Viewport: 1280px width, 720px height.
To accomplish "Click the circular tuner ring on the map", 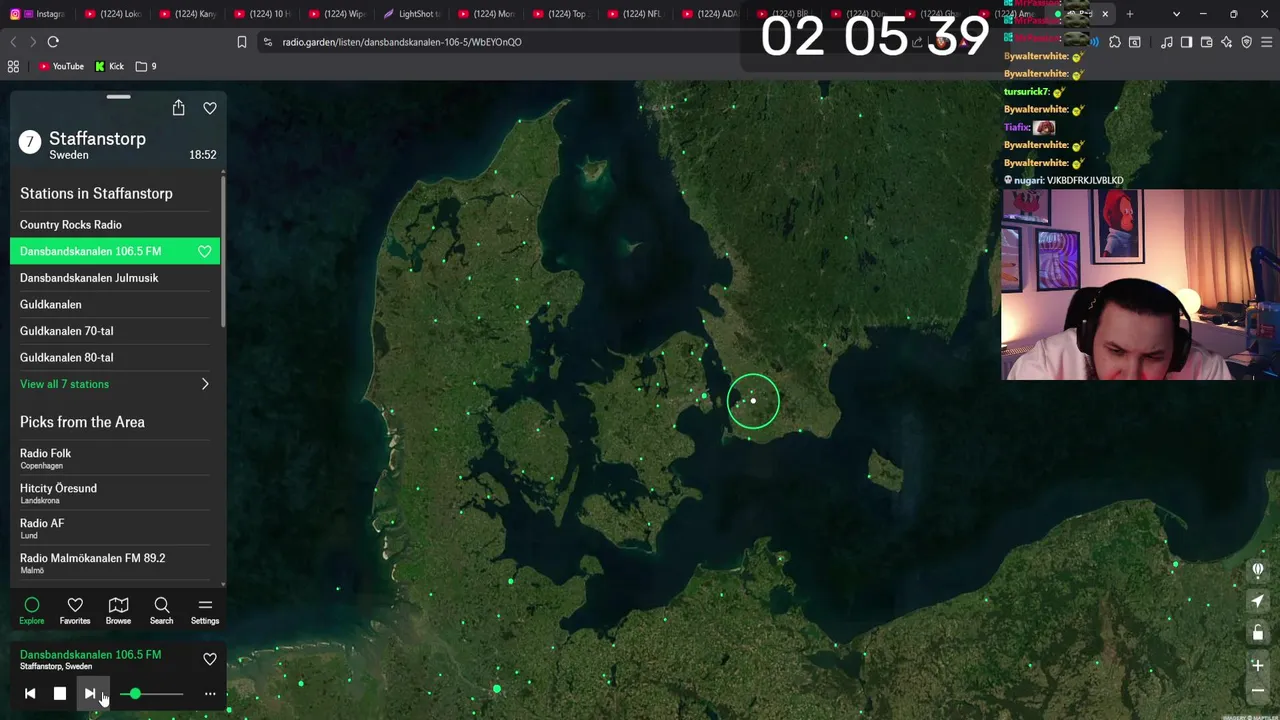I will click(753, 401).
